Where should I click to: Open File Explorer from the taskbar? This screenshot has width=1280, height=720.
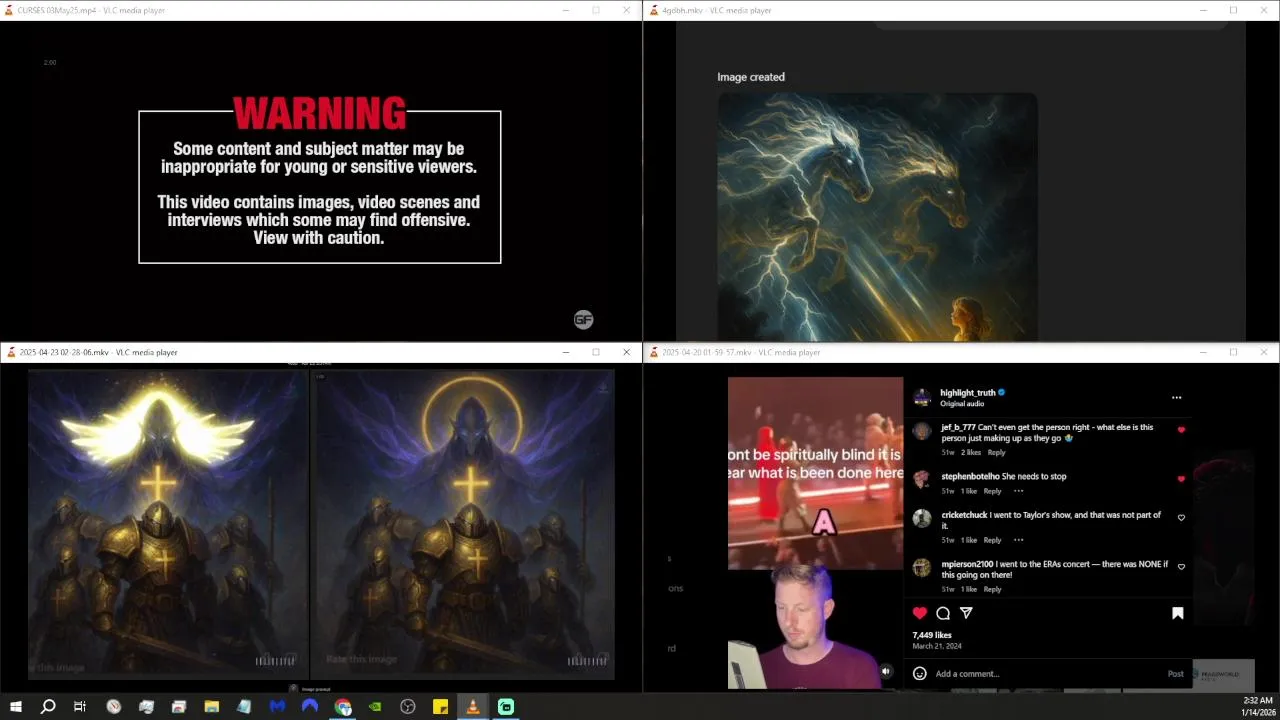(x=212, y=707)
